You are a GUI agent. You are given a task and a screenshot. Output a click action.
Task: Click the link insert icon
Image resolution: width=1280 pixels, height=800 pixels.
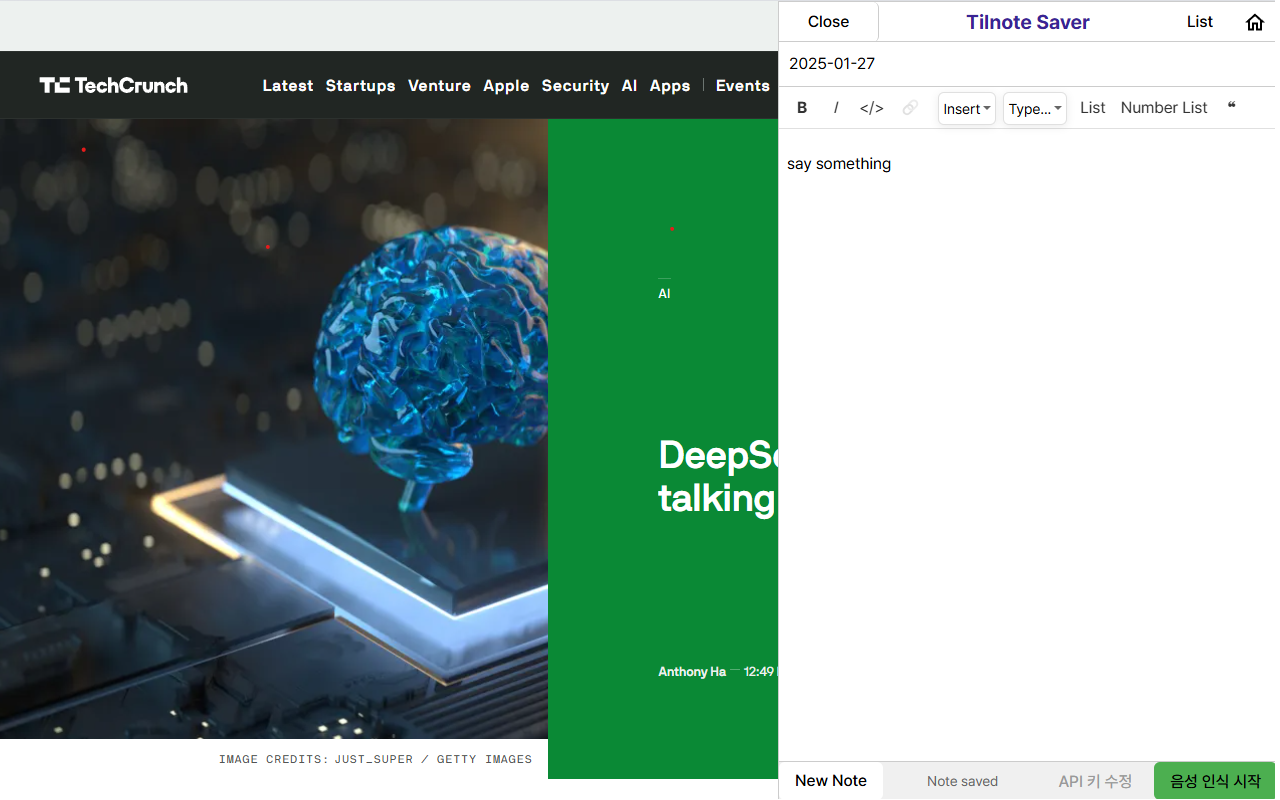(x=910, y=108)
